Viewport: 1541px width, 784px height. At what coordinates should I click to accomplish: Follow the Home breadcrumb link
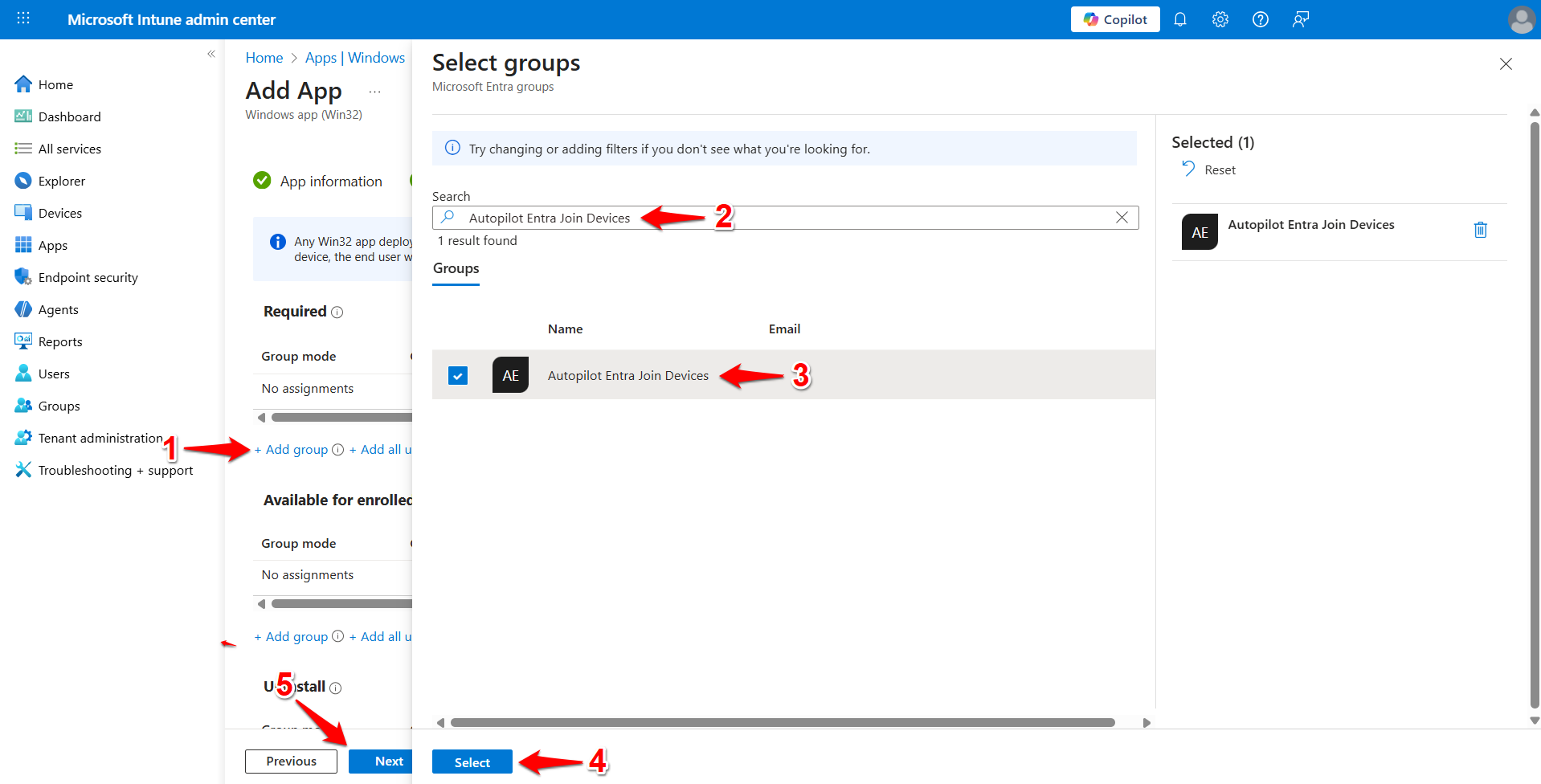(264, 58)
